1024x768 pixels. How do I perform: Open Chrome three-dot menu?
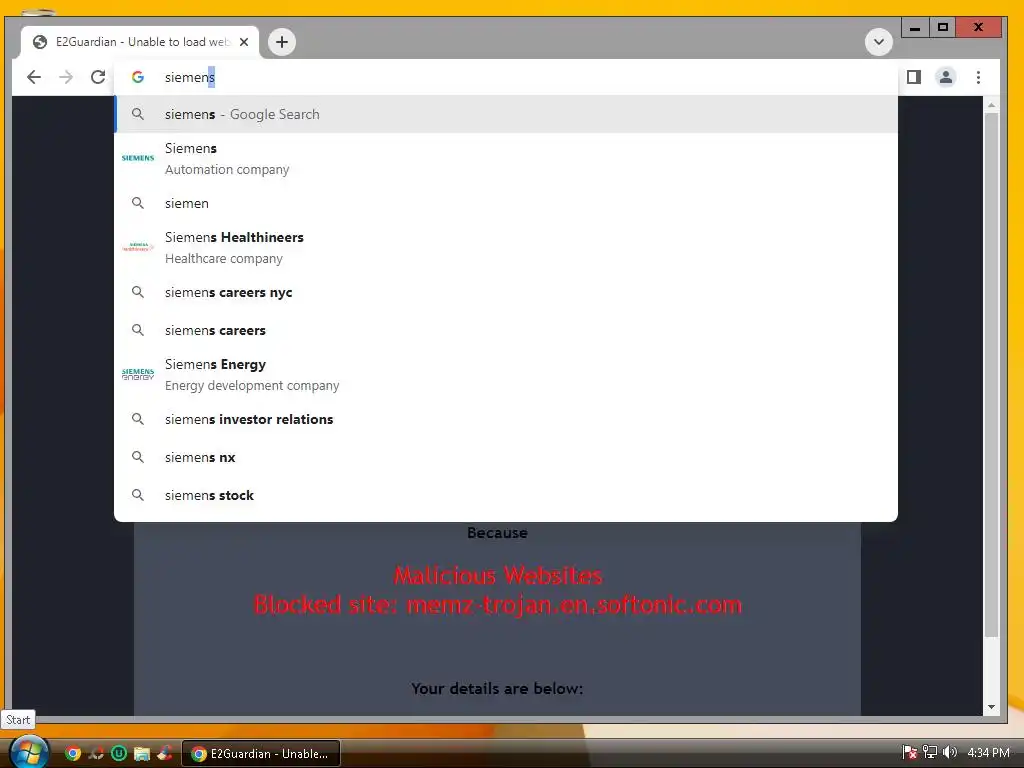click(x=978, y=77)
